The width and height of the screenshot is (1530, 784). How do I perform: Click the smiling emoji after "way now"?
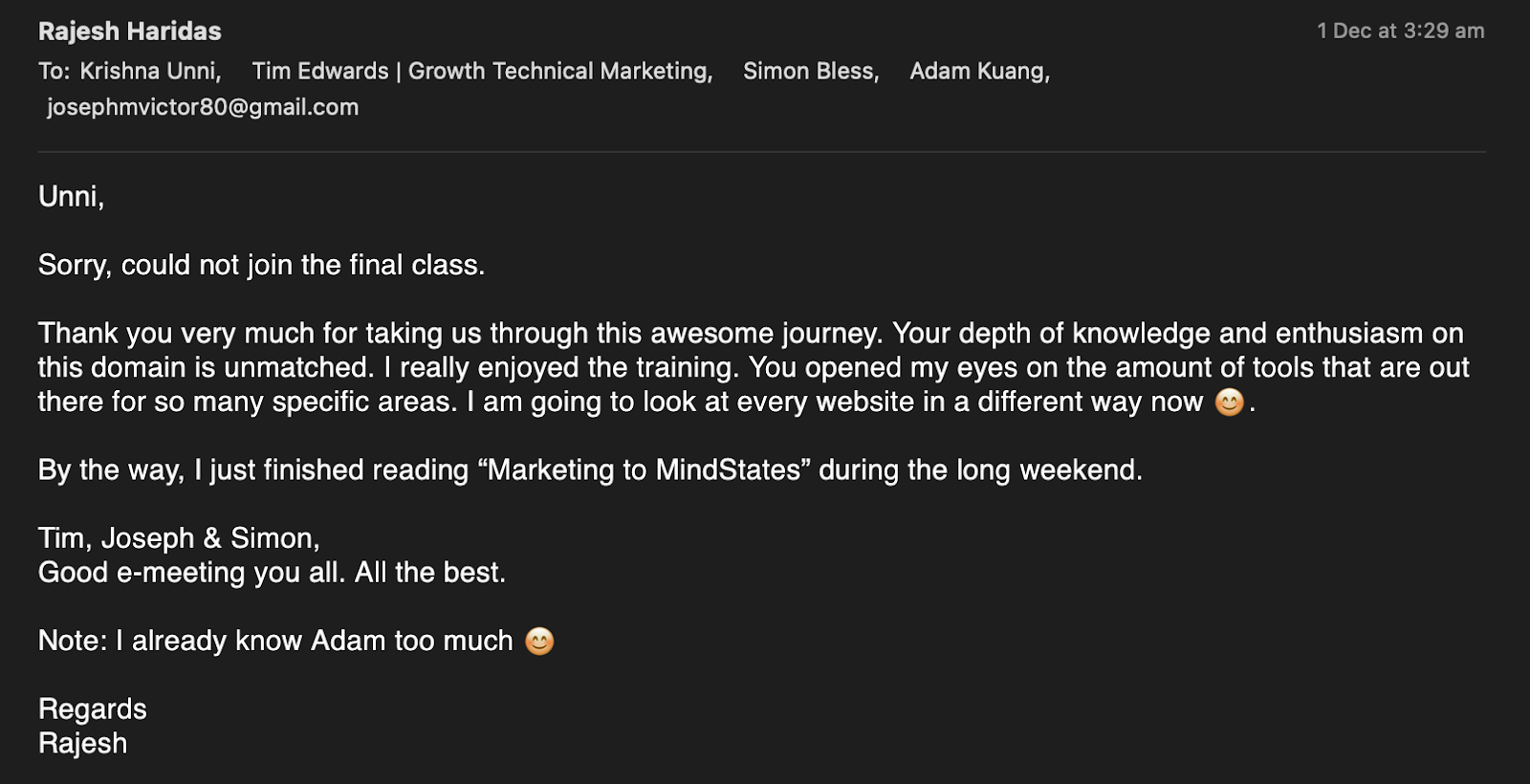(1229, 403)
